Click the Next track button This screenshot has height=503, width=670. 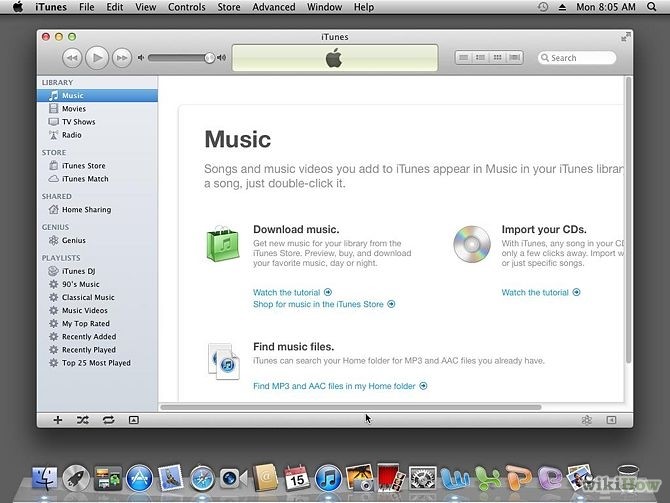pos(122,58)
